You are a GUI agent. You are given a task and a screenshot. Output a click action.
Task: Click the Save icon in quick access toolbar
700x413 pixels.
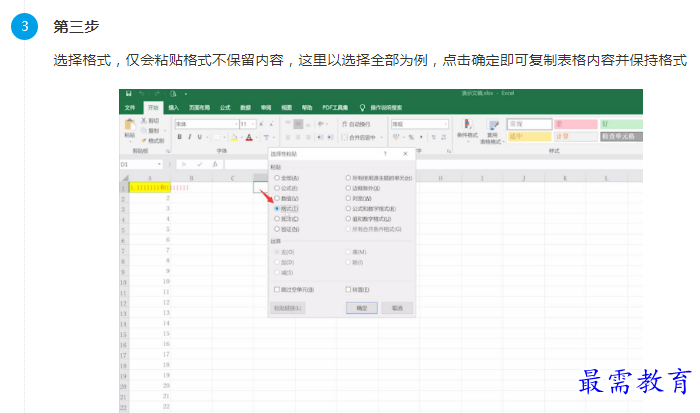(129, 93)
